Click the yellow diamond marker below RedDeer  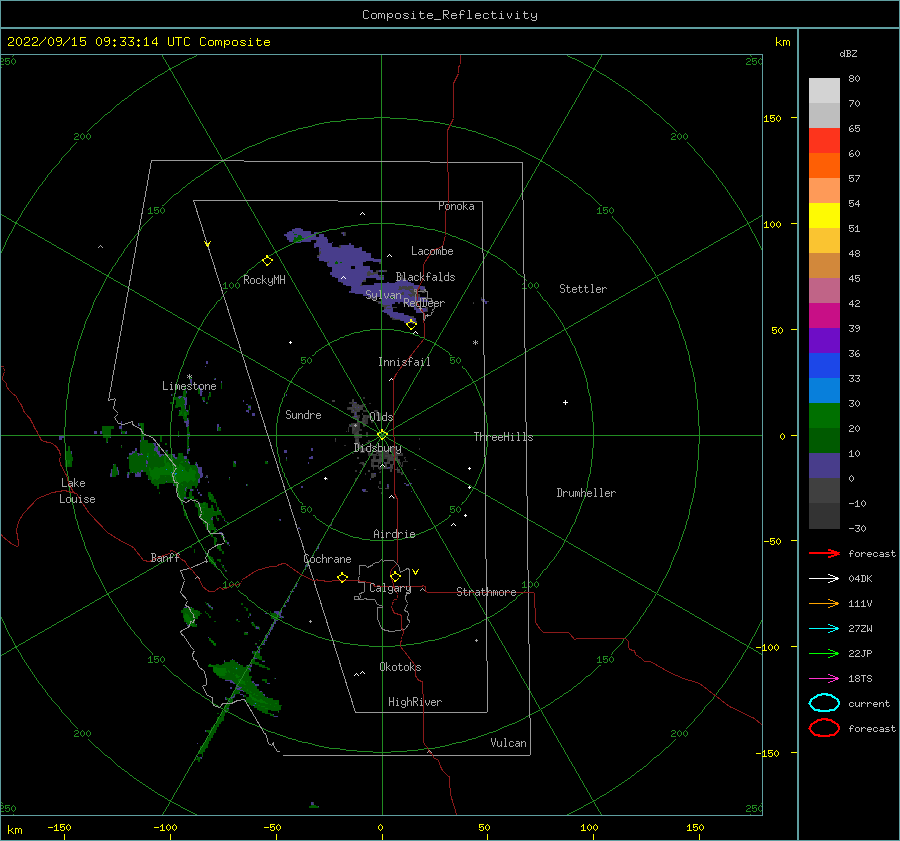pos(411,324)
